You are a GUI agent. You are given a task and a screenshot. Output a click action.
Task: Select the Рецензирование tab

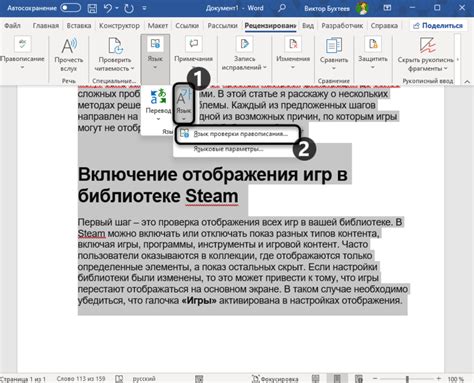(x=270, y=26)
